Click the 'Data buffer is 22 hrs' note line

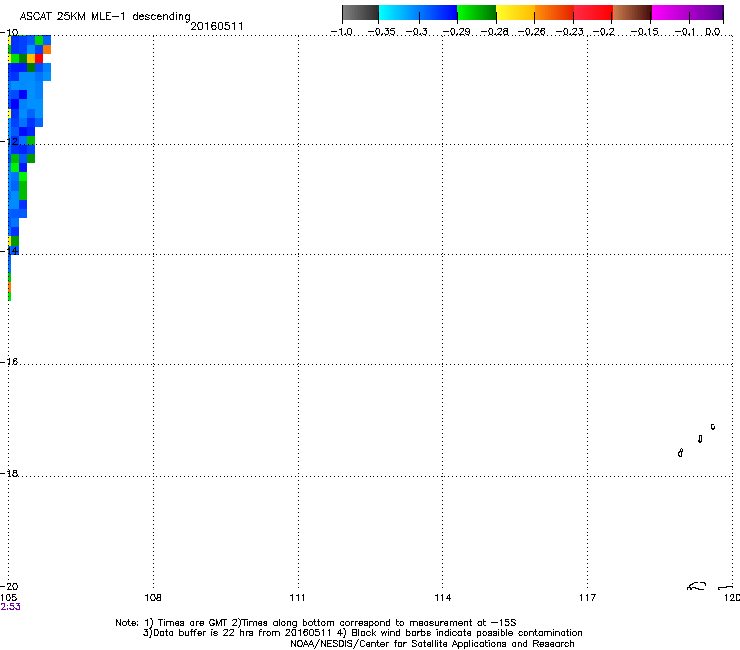click(362, 633)
